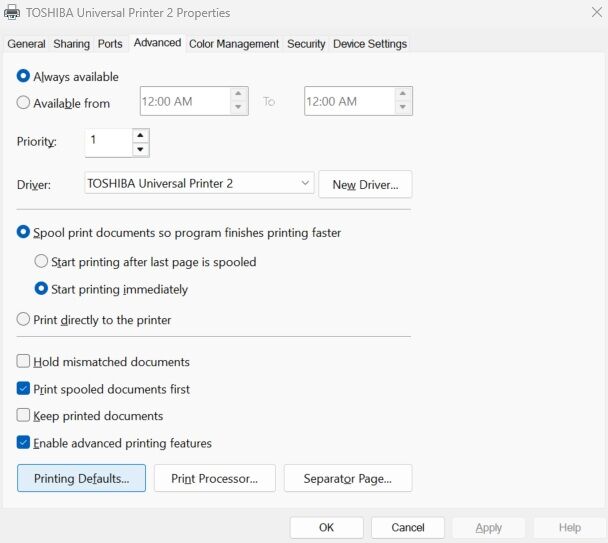Click the New Driver button

pos(365,184)
